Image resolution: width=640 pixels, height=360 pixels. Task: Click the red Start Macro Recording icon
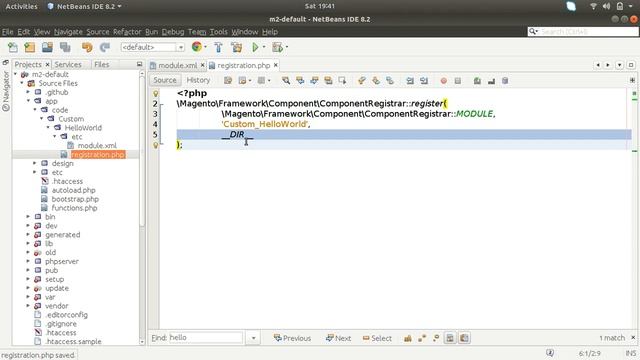(444, 80)
